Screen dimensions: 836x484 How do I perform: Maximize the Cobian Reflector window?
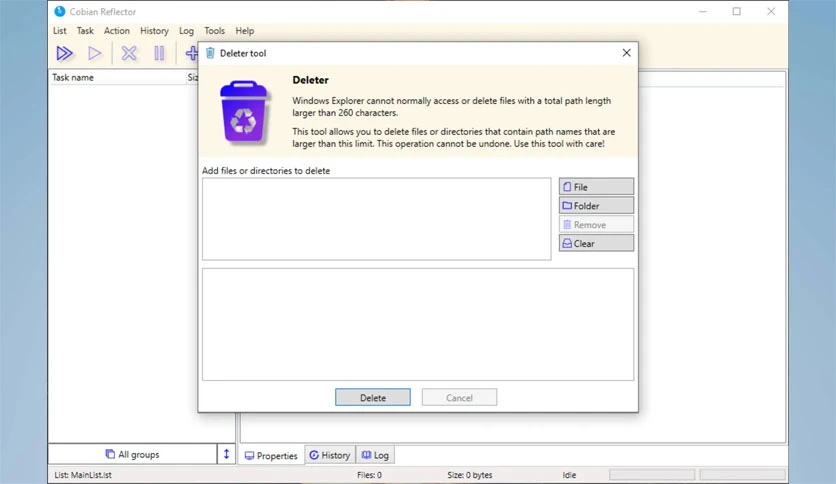point(737,11)
